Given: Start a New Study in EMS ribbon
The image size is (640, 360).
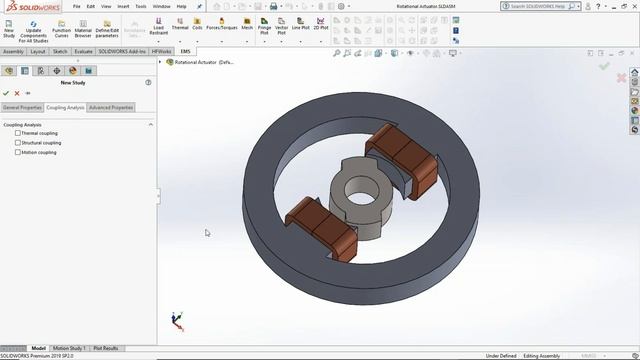Looking at the screenshot, I should click(9, 29).
